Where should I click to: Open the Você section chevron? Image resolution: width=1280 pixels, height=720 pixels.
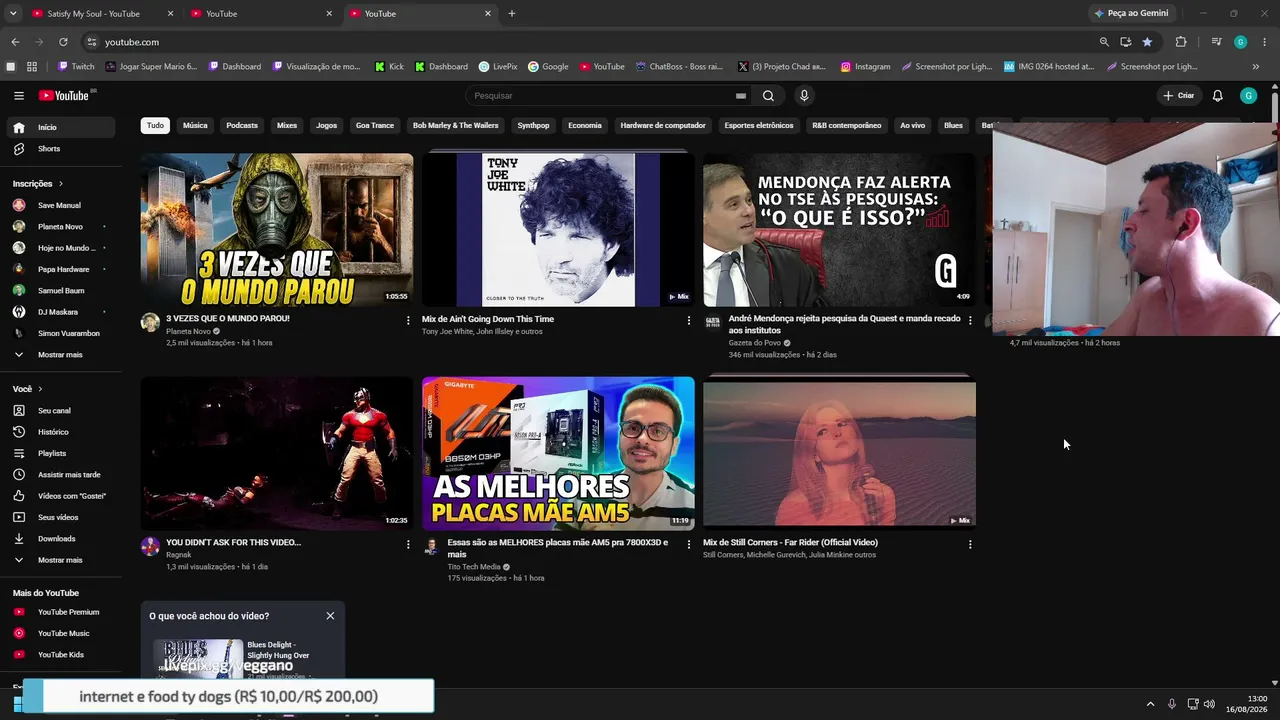tap(40, 389)
